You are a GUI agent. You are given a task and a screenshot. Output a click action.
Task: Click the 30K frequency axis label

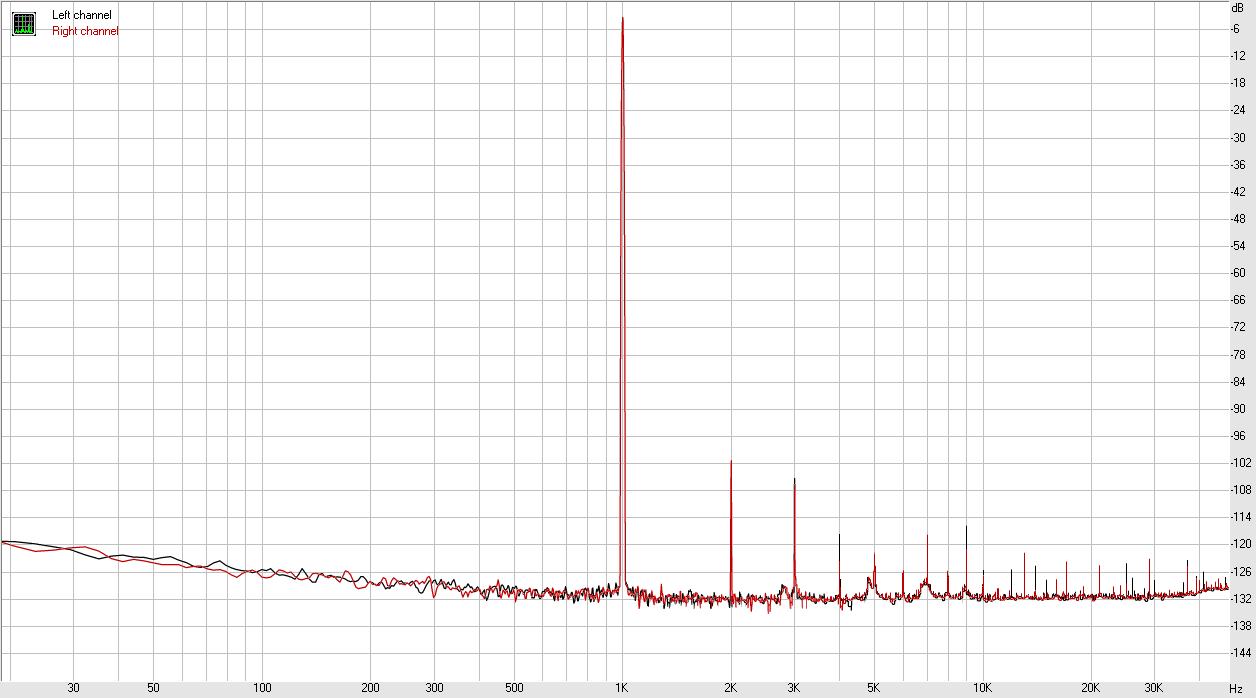[x=1154, y=688]
